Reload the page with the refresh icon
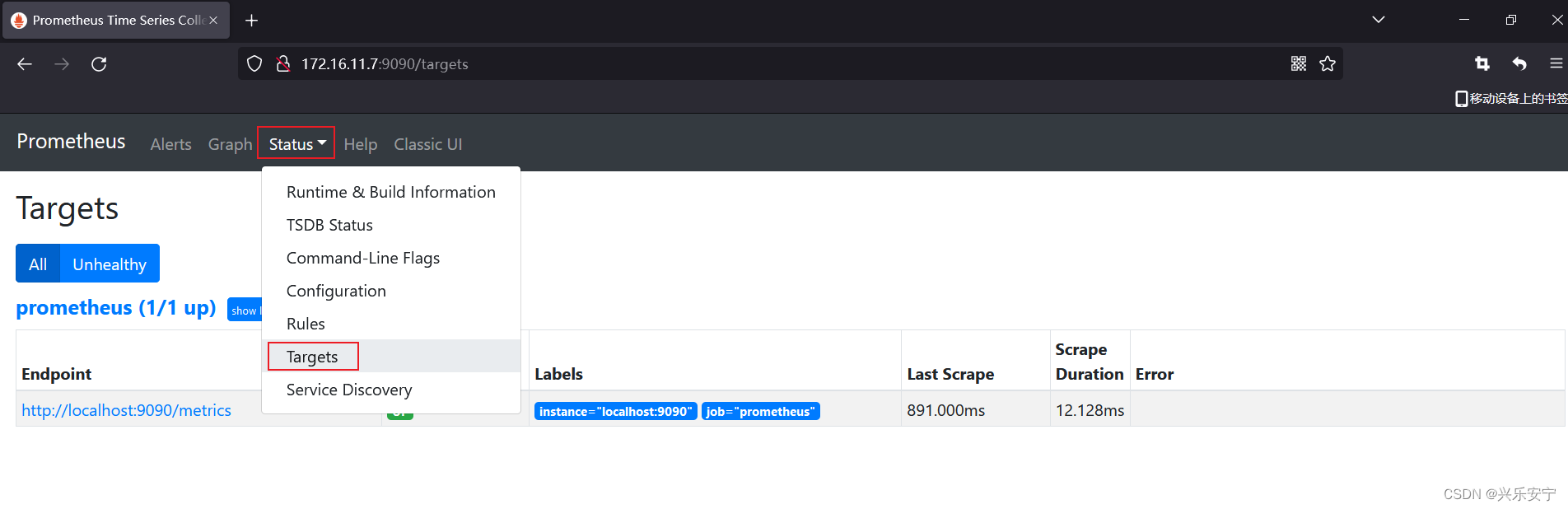Screen dimensions: 1568x509 [99, 64]
